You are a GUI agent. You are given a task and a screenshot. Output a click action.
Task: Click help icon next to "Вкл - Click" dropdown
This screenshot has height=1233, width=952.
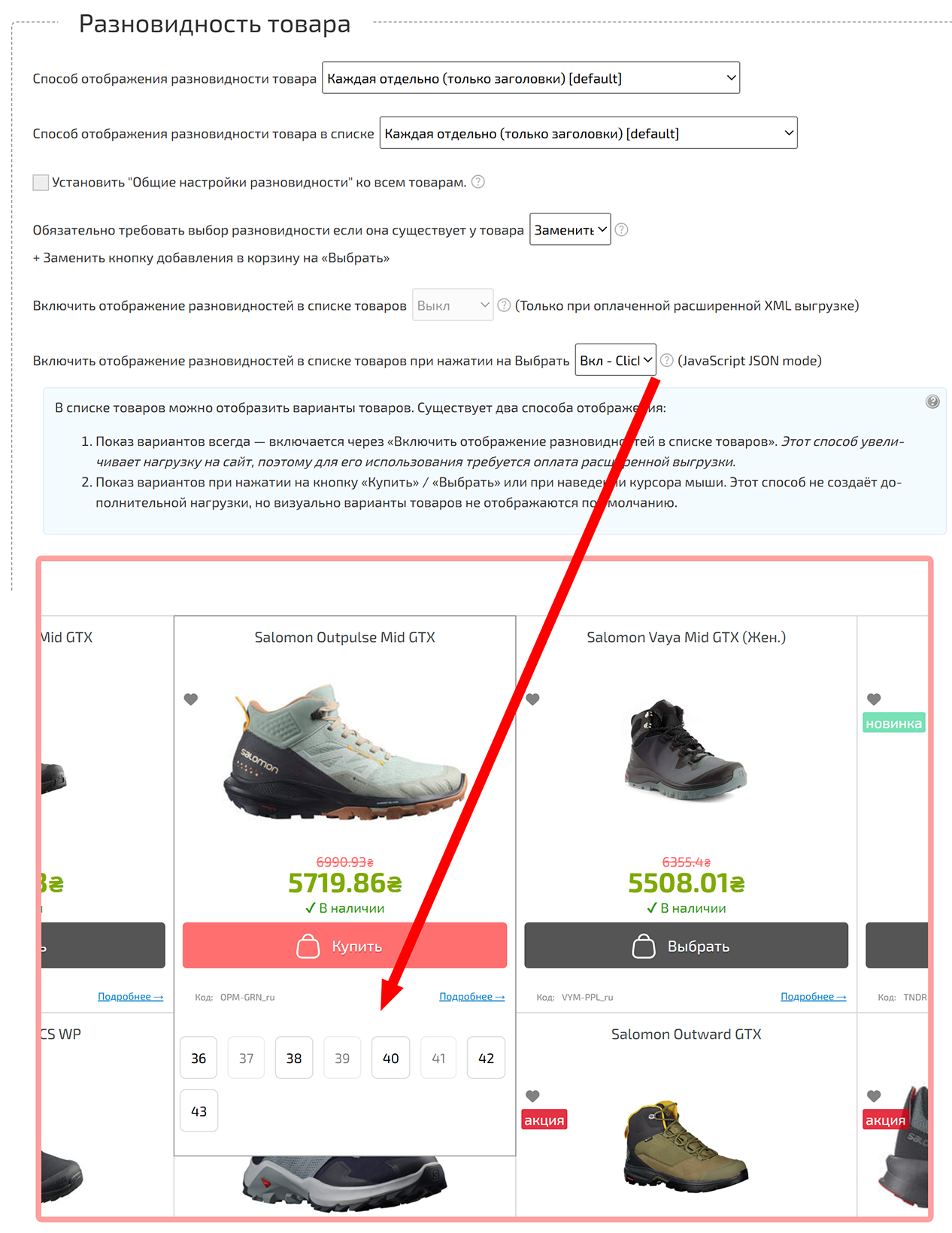pos(666,361)
